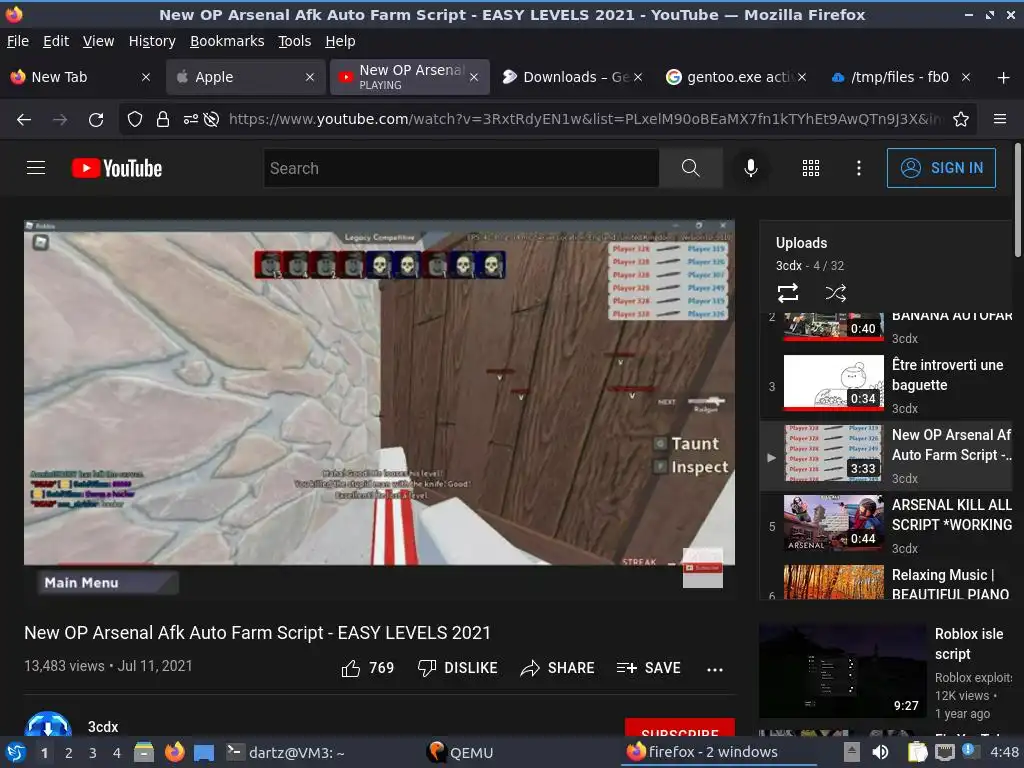Viewport: 1024px width, 768px height.
Task: Open the Firefox application hamburger menu
Action: 1000,120
